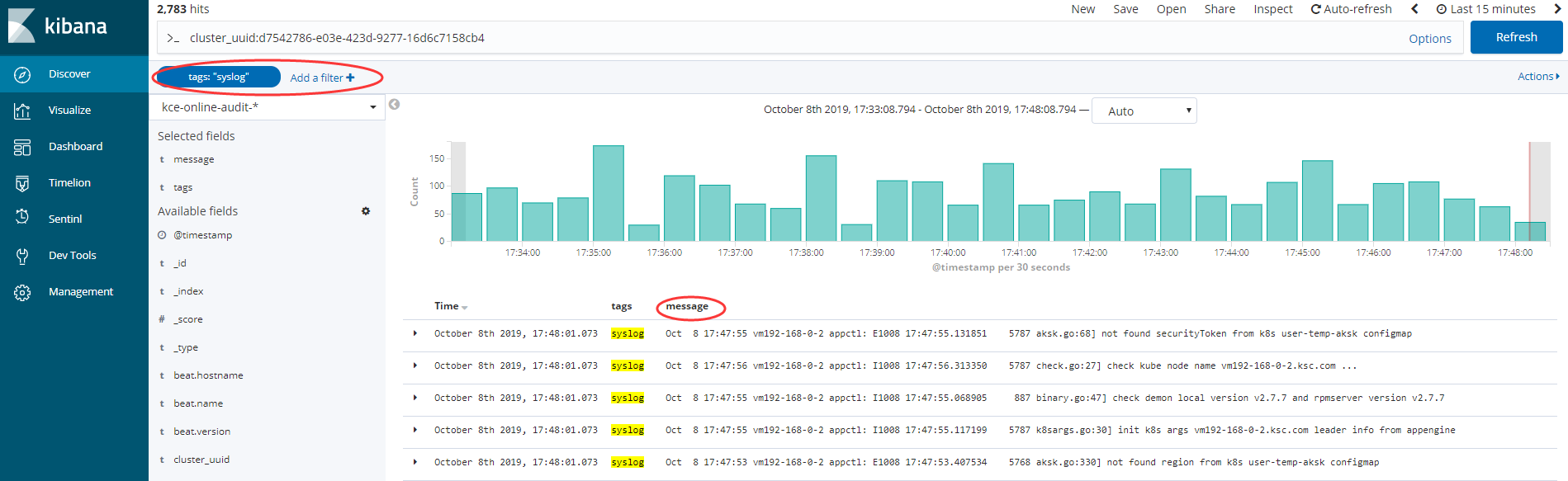Open Dashboard from the sidebar icon
The height and width of the screenshot is (481, 1568).
tap(22, 147)
